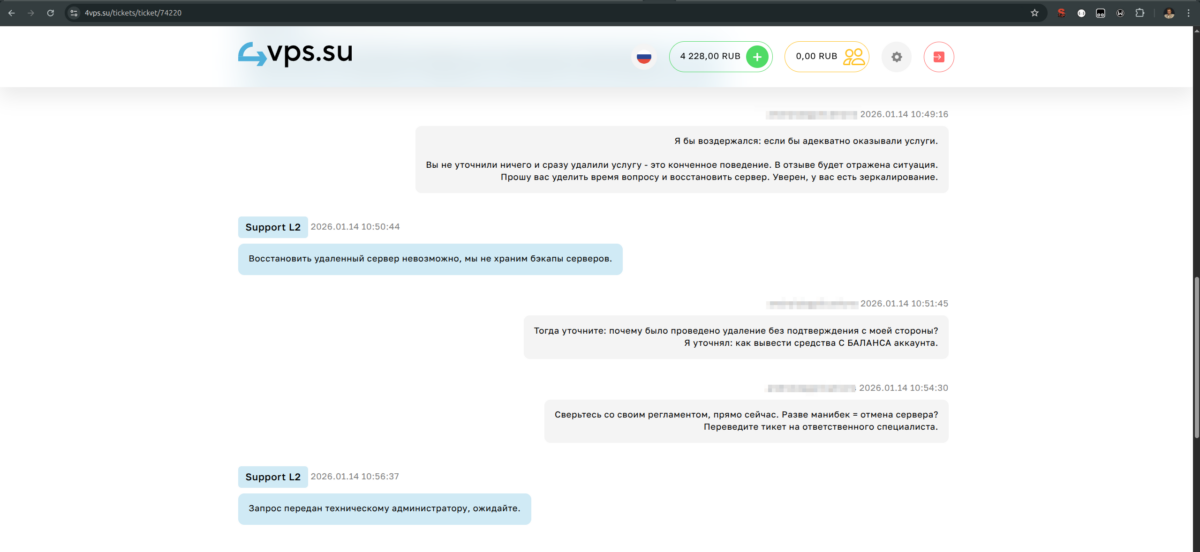Click the first Support L2 label at 10:50:44

[273, 227]
